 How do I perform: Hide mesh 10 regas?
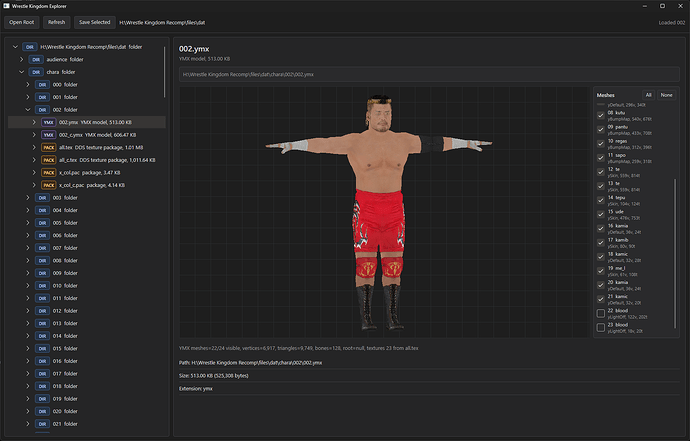pyautogui.click(x=601, y=143)
